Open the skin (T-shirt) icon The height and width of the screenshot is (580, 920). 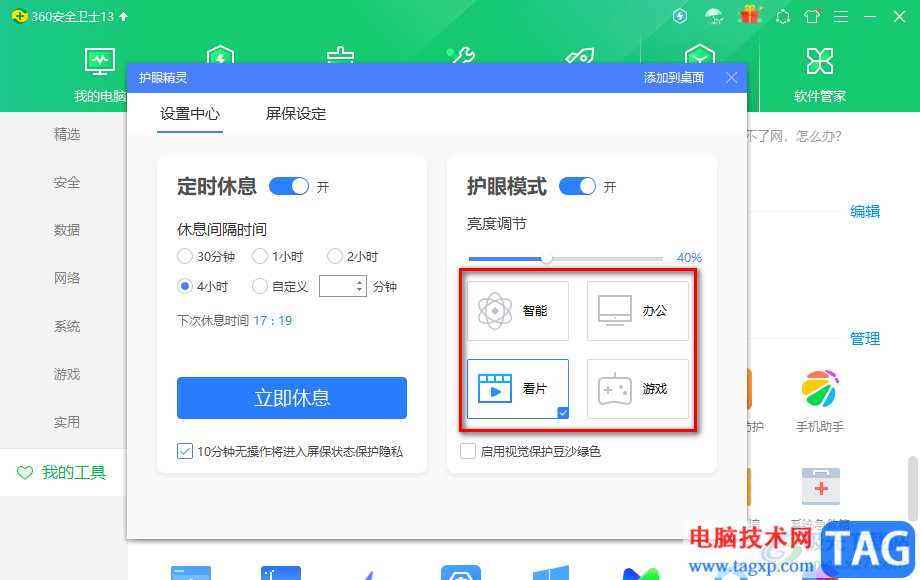point(813,16)
